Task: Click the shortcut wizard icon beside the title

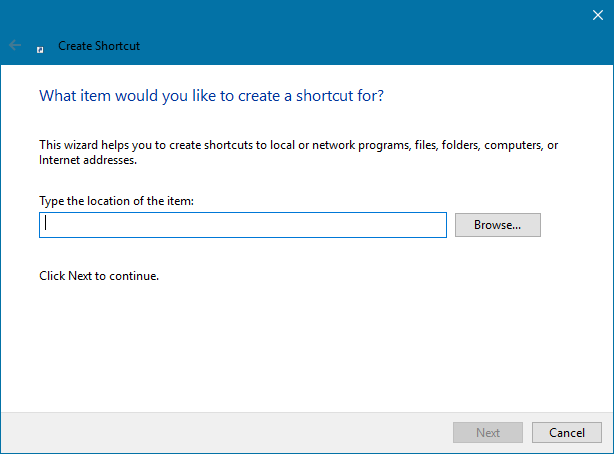Action: [40, 47]
